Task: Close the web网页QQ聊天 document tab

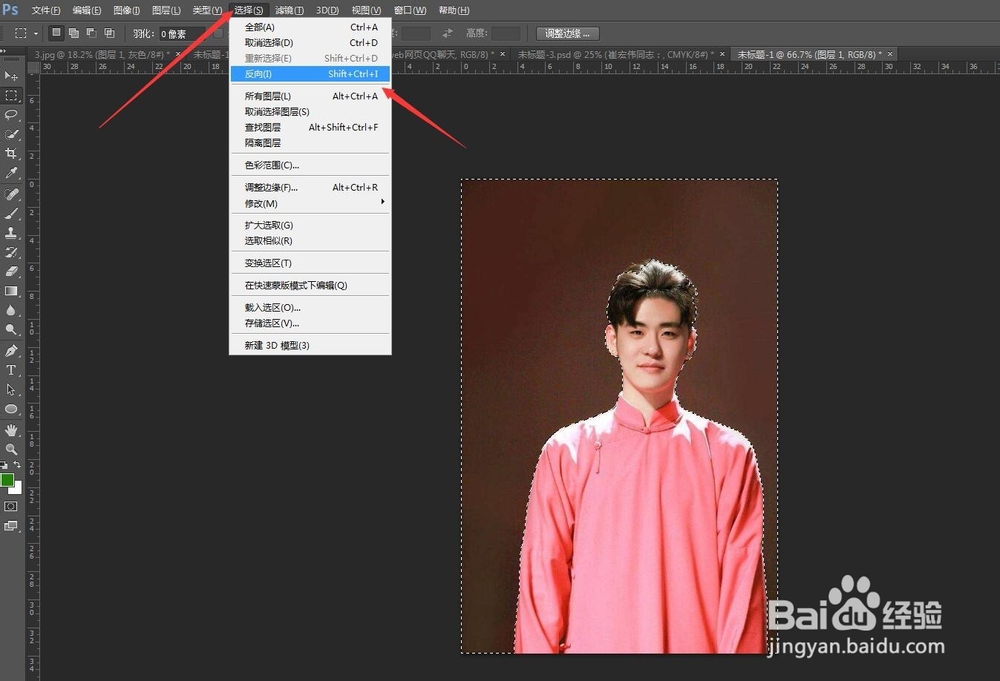Action: tap(503, 54)
